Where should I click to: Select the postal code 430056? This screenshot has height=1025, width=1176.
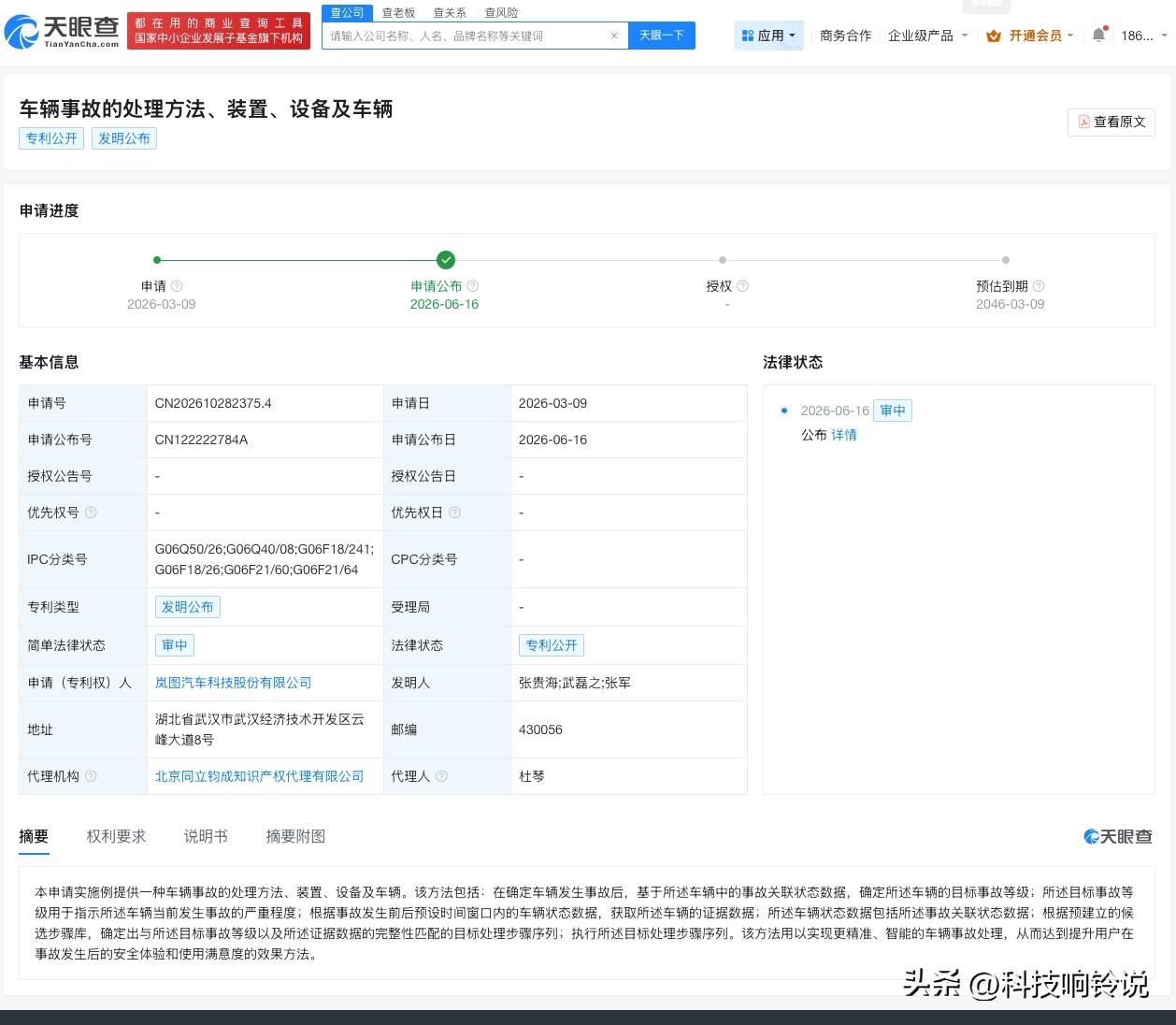540,729
